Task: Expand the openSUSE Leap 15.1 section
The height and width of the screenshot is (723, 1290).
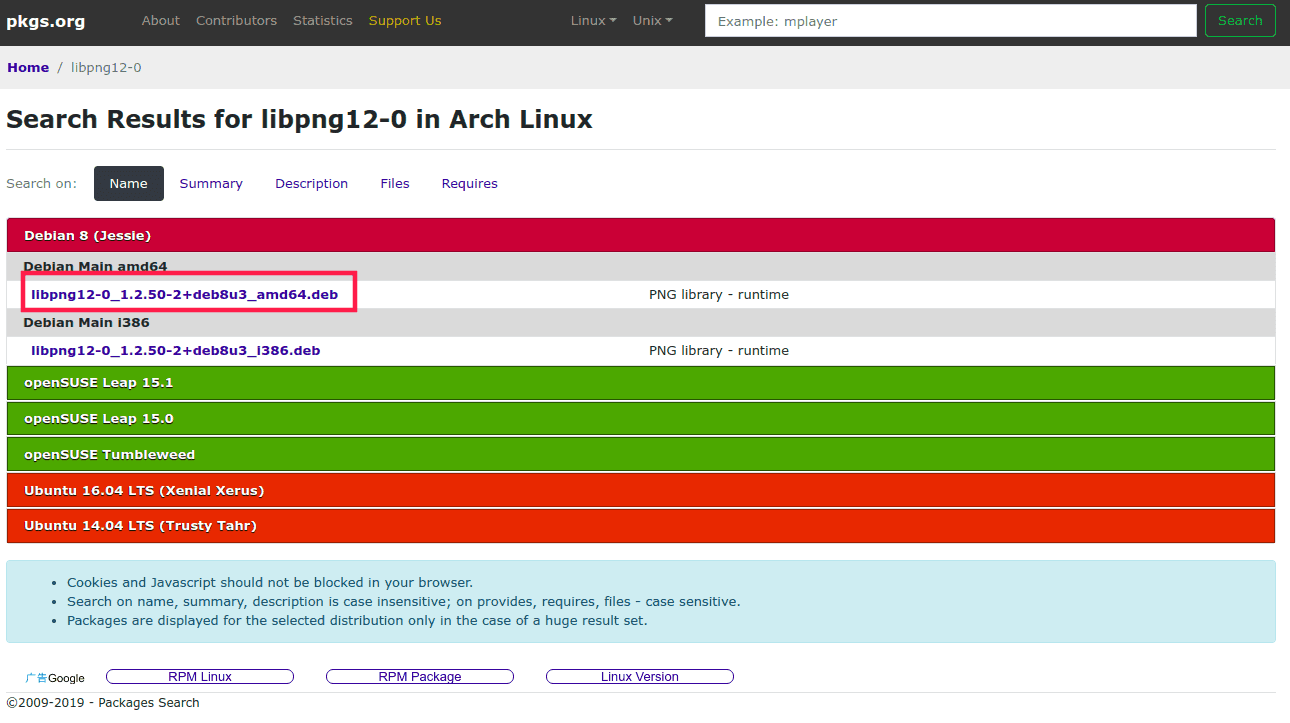Action: tap(98, 383)
